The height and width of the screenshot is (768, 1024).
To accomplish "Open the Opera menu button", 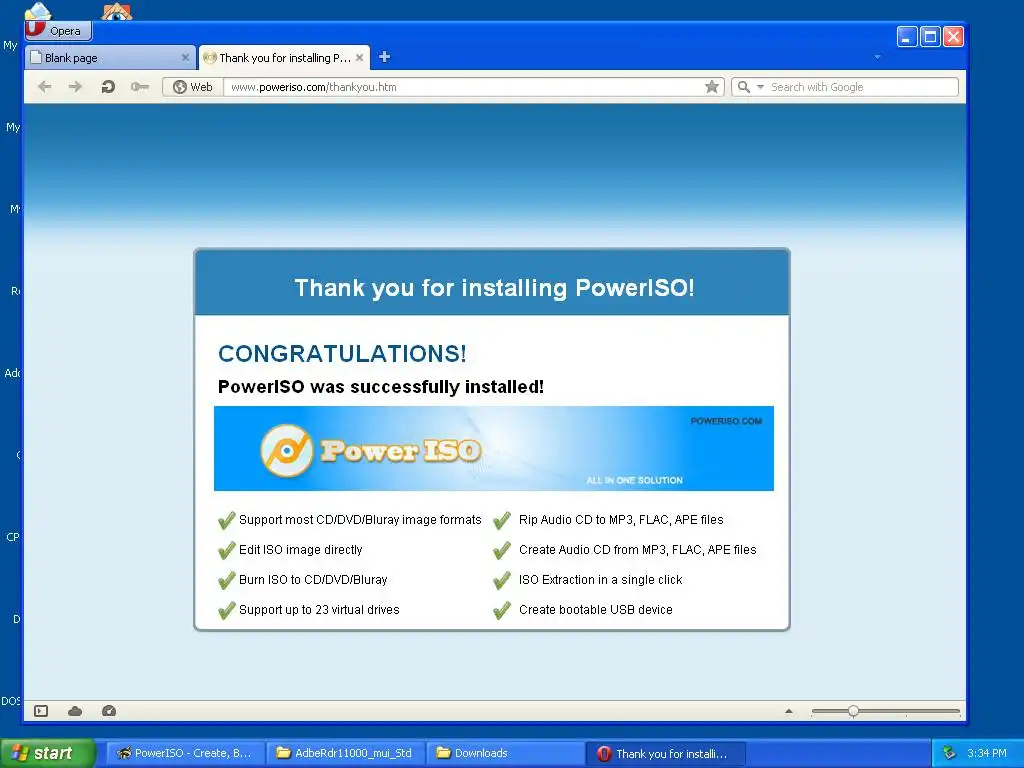I will coord(58,30).
